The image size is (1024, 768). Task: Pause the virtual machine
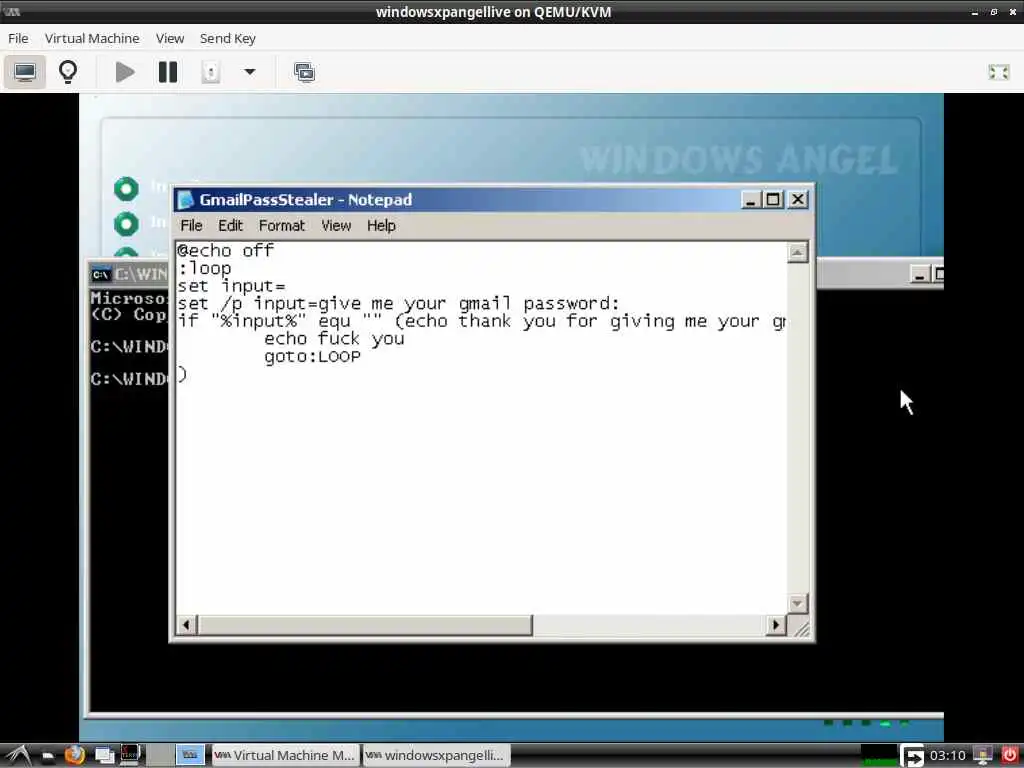click(x=168, y=72)
